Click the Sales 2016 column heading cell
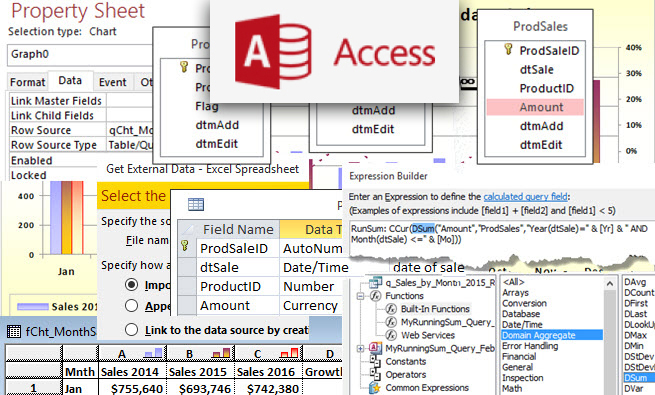This screenshot has height=395, width=655. tap(269, 371)
